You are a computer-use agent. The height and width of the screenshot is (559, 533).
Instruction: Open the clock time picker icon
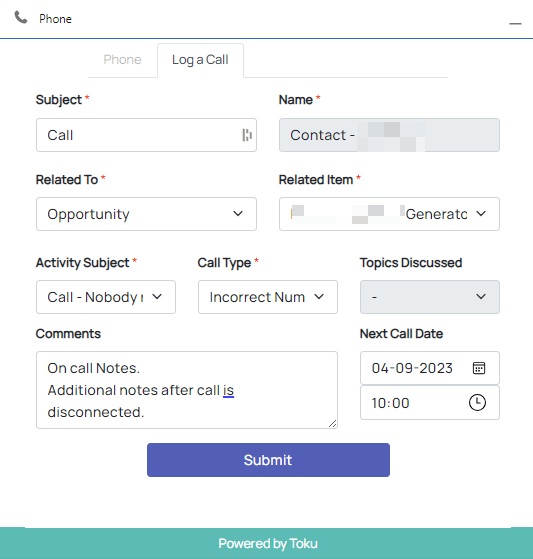point(477,402)
